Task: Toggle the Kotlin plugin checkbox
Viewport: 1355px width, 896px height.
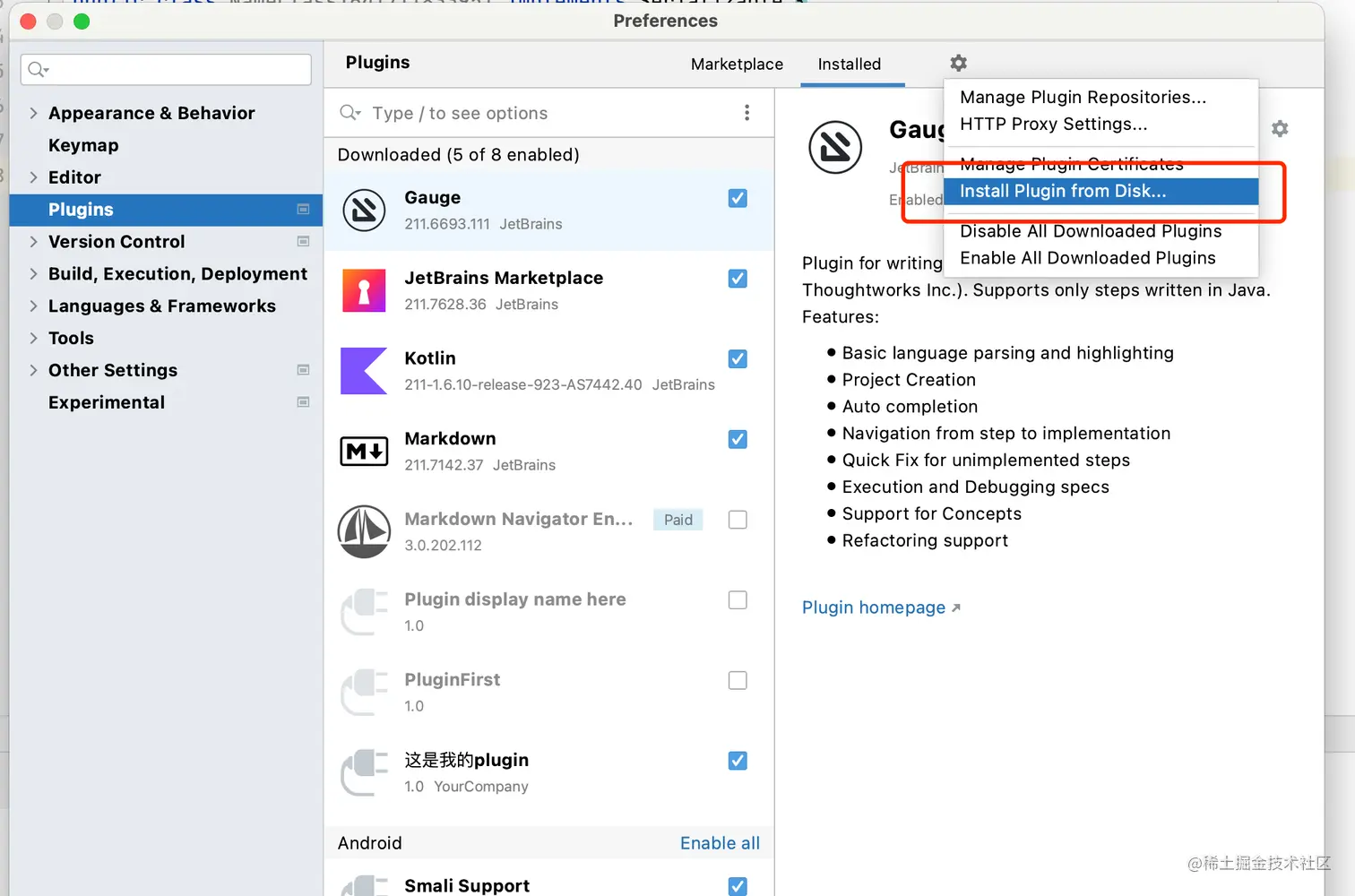Action: (738, 359)
